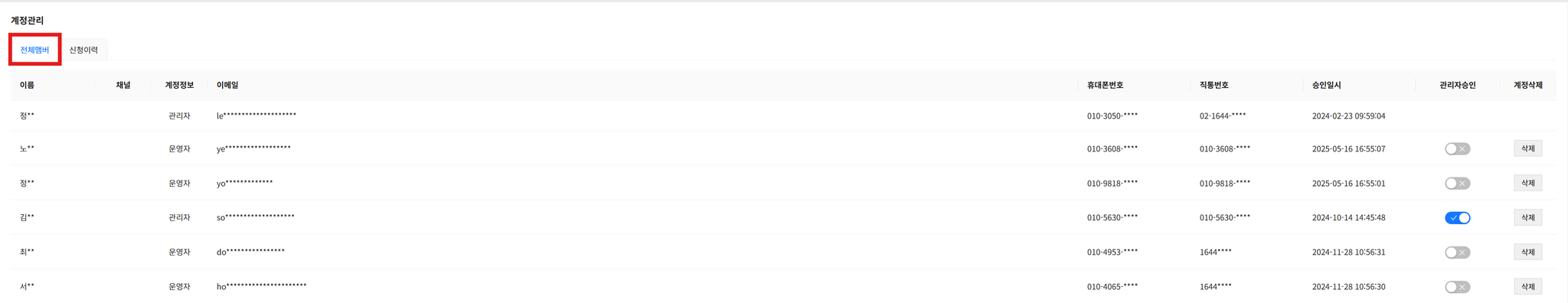The width and height of the screenshot is (1568, 303).
Task: Toggle admin approval for yo*** email row
Action: click(1457, 184)
